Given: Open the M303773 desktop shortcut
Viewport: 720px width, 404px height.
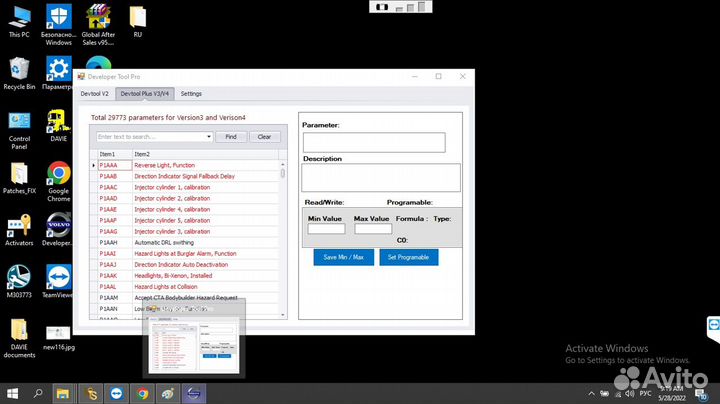Looking at the screenshot, I should [19, 282].
